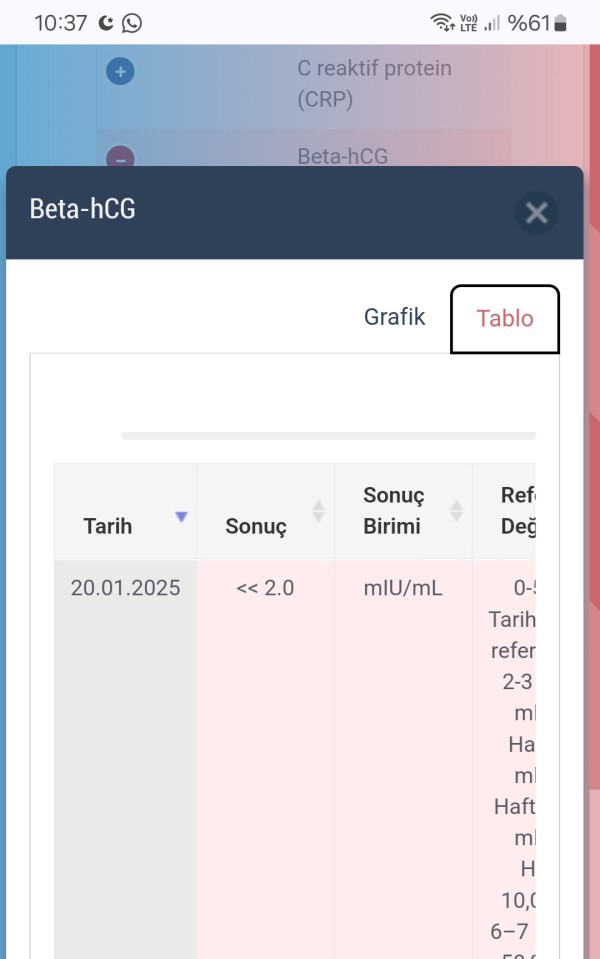Click the << 2.0 result cell
This screenshot has height=959, width=600.
click(265, 588)
